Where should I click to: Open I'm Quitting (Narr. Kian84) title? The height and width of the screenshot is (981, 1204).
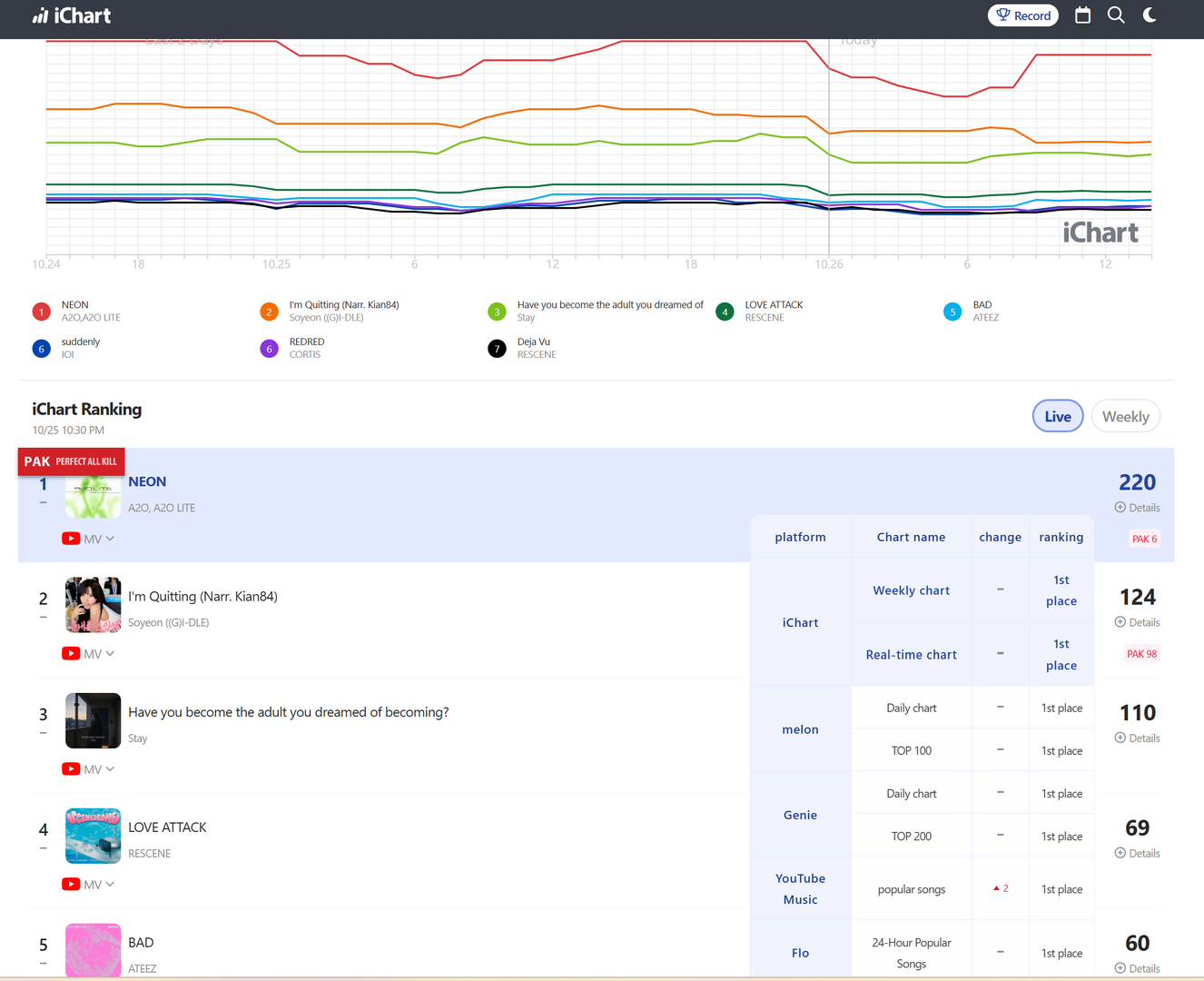[202, 597]
